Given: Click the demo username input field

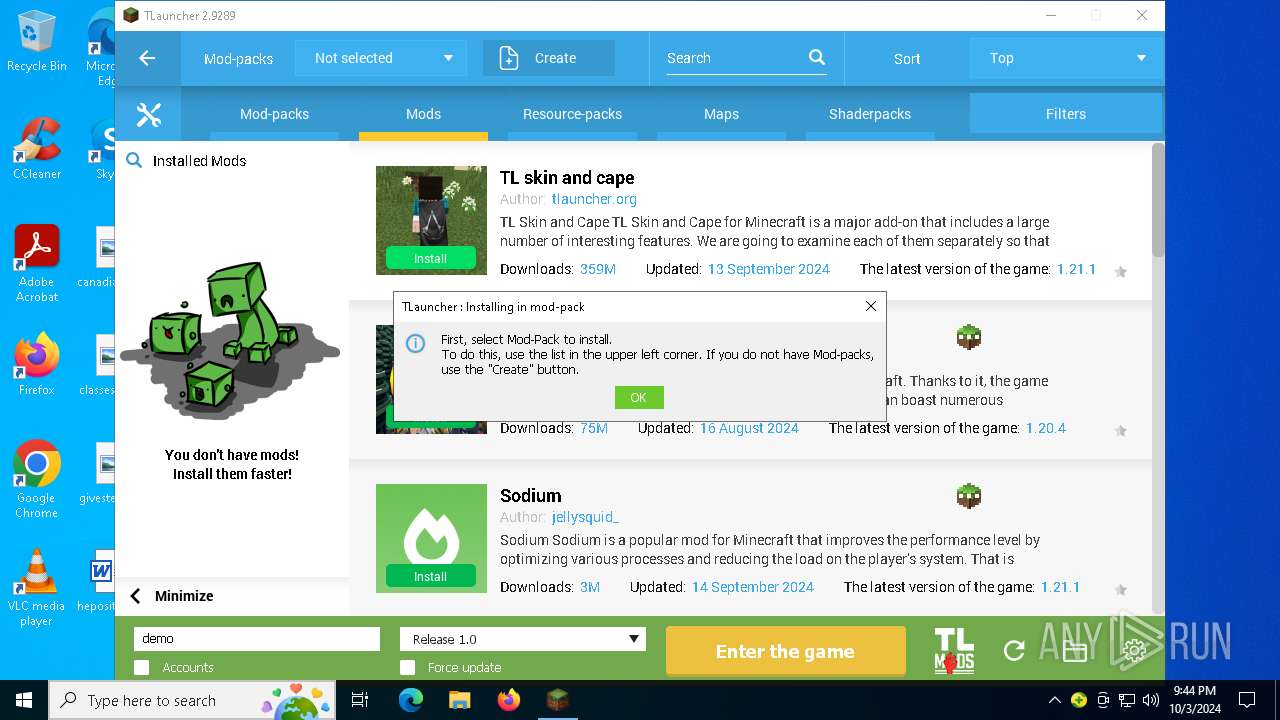Looking at the screenshot, I should [x=257, y=639].
